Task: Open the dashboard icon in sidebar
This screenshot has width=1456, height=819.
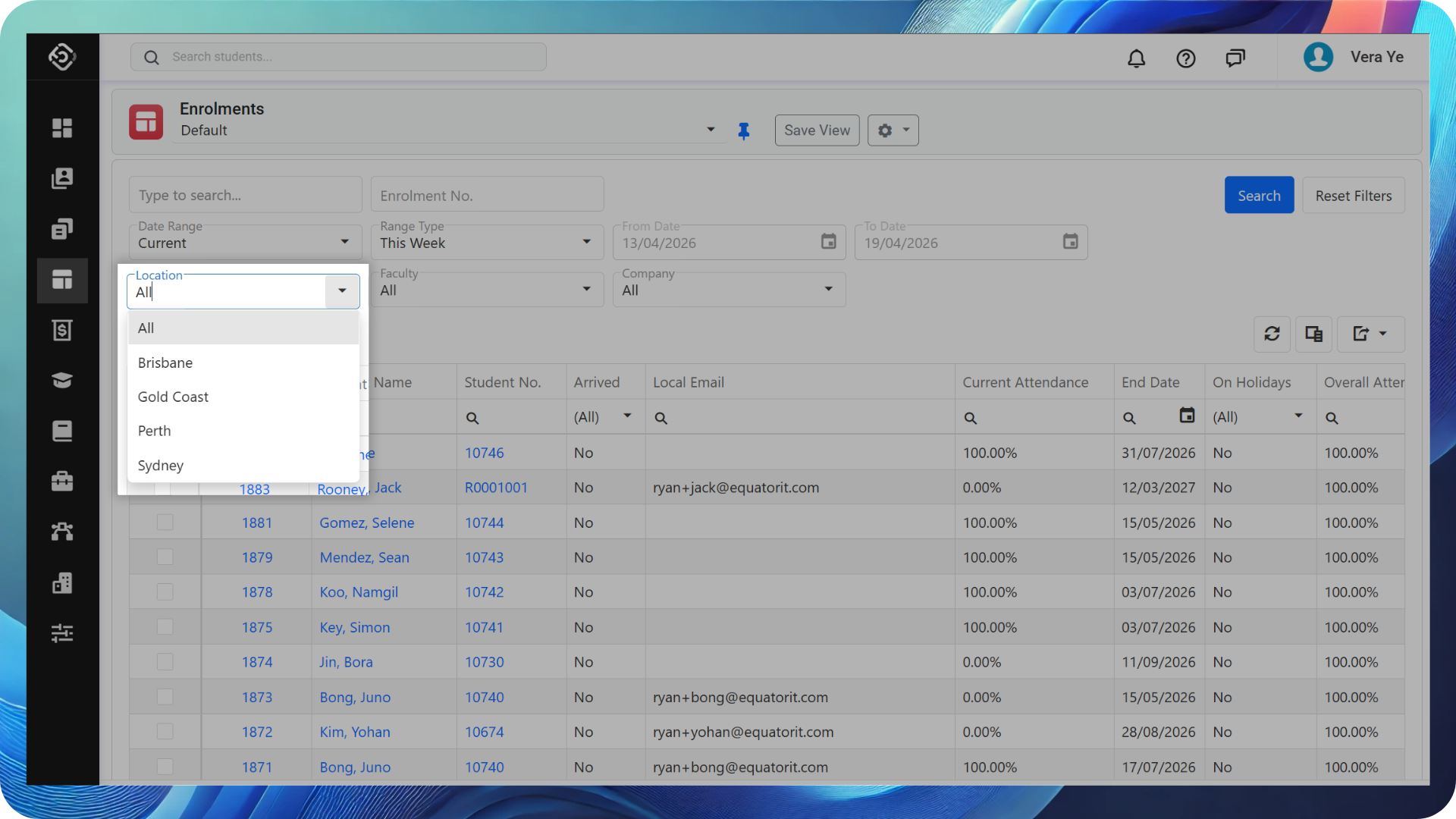Action: pos(62,128)
